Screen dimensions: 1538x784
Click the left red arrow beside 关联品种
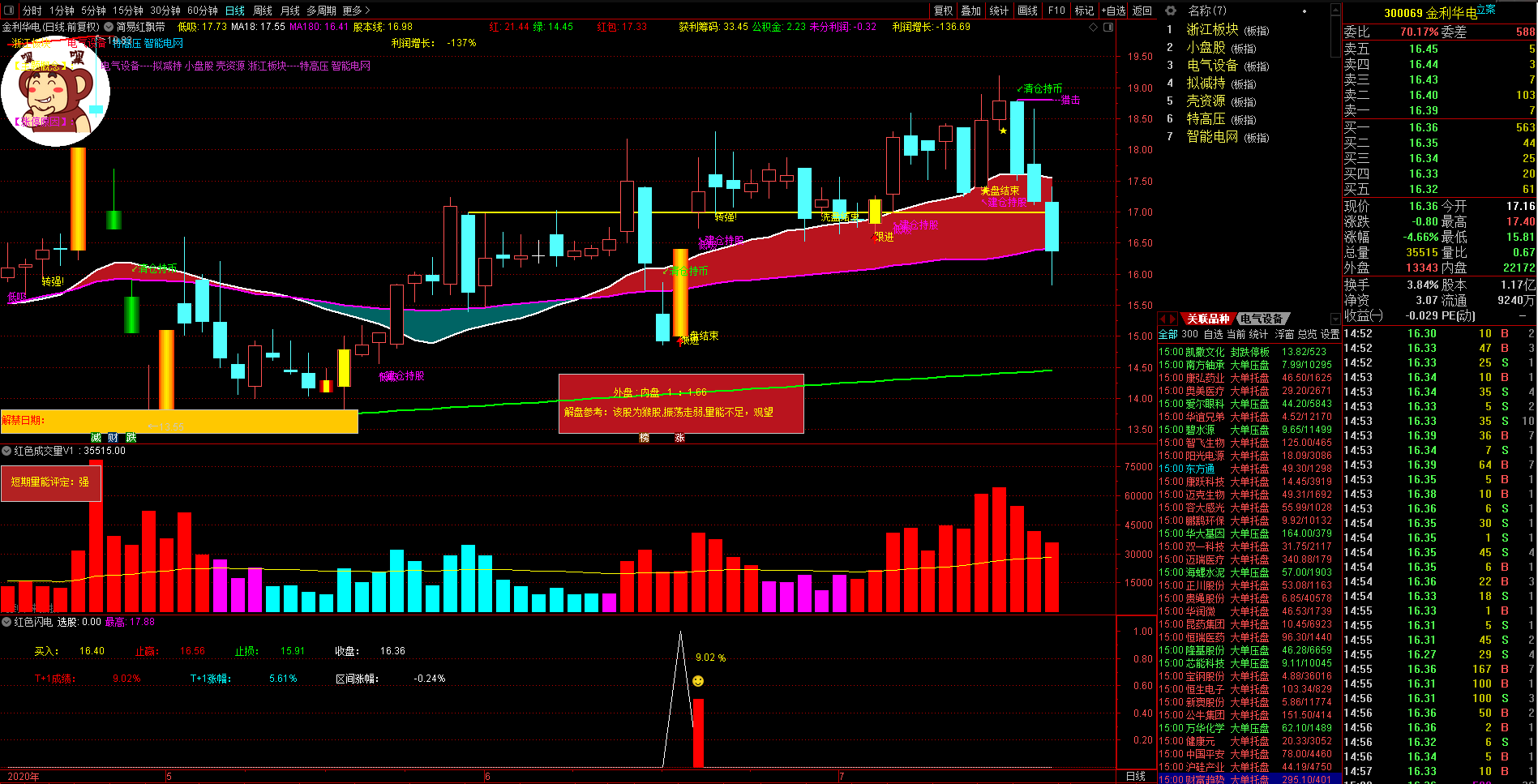(1163, 319)
